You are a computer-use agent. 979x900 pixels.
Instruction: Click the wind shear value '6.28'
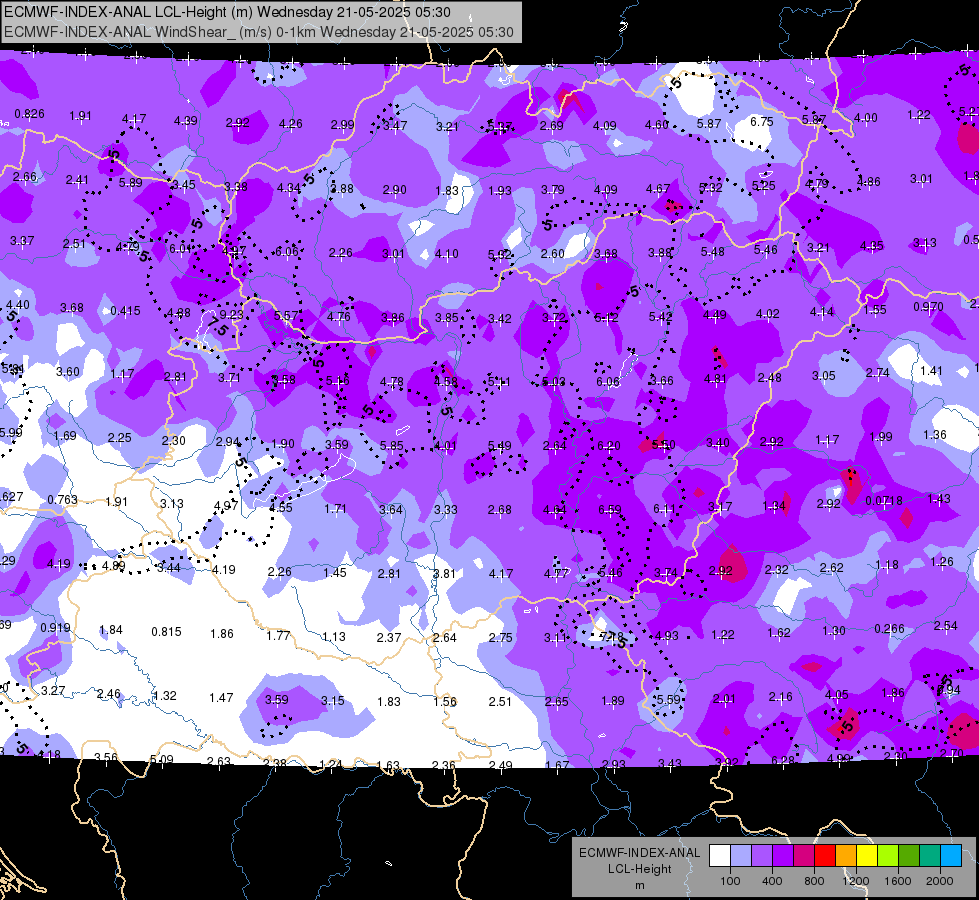[x=783, y=760]
